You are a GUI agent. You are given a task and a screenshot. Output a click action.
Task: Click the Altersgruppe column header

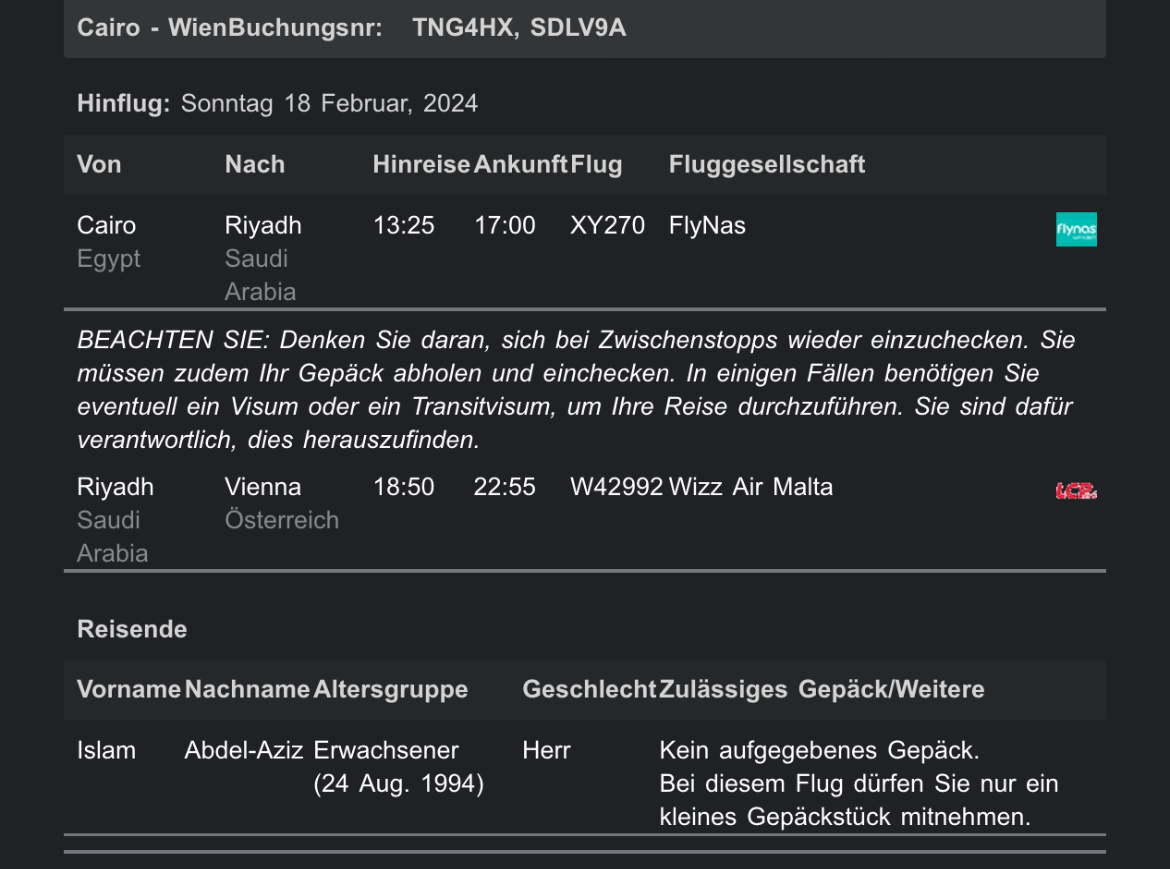pos(390,689)
